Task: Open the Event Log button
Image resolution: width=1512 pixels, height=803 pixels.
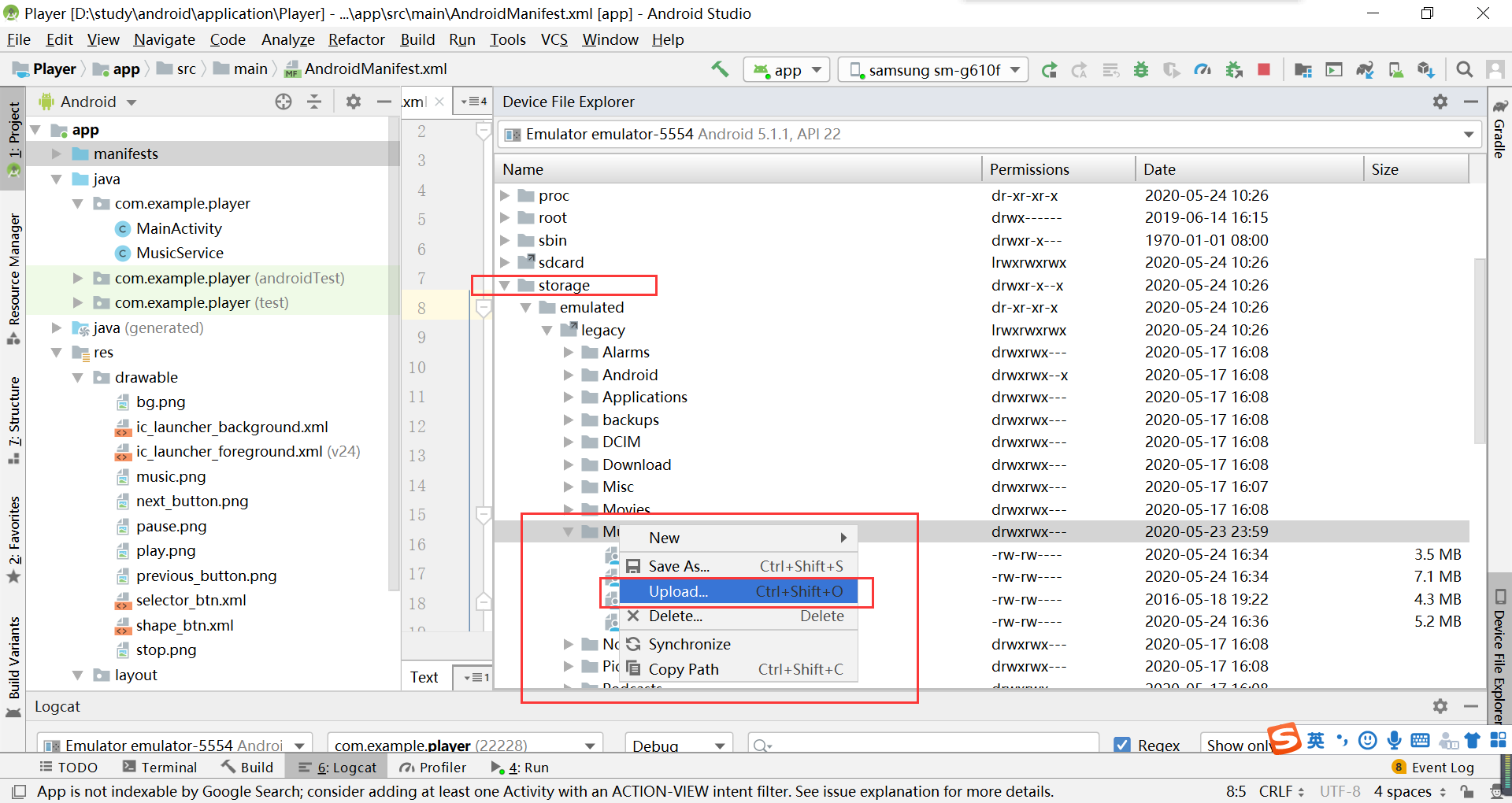Action: point(1433,767)
